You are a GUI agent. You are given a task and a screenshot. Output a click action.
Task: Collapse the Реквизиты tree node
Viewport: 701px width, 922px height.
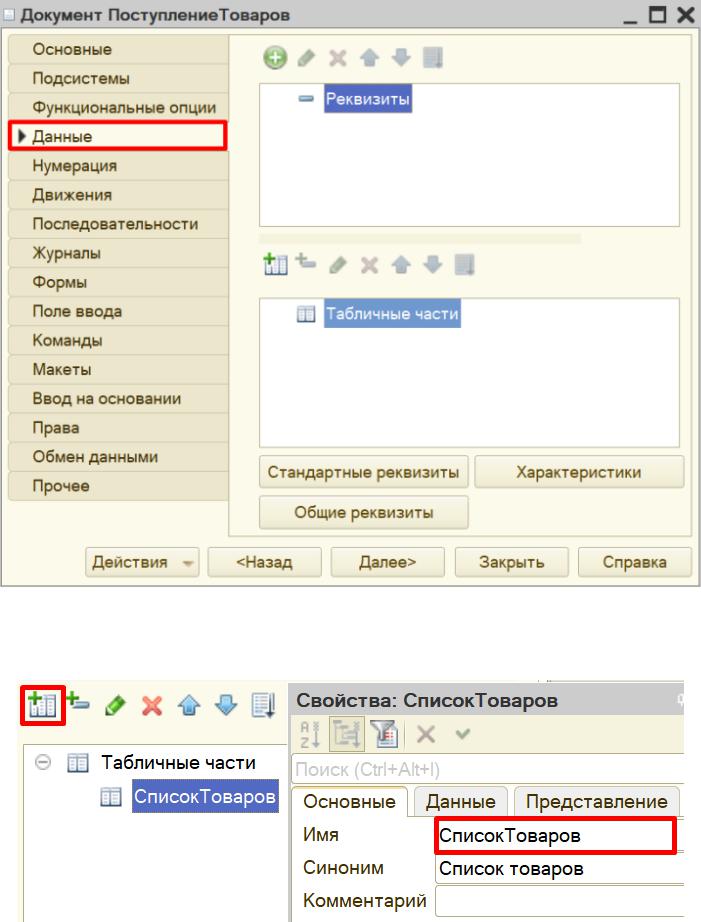click(306, 99)
